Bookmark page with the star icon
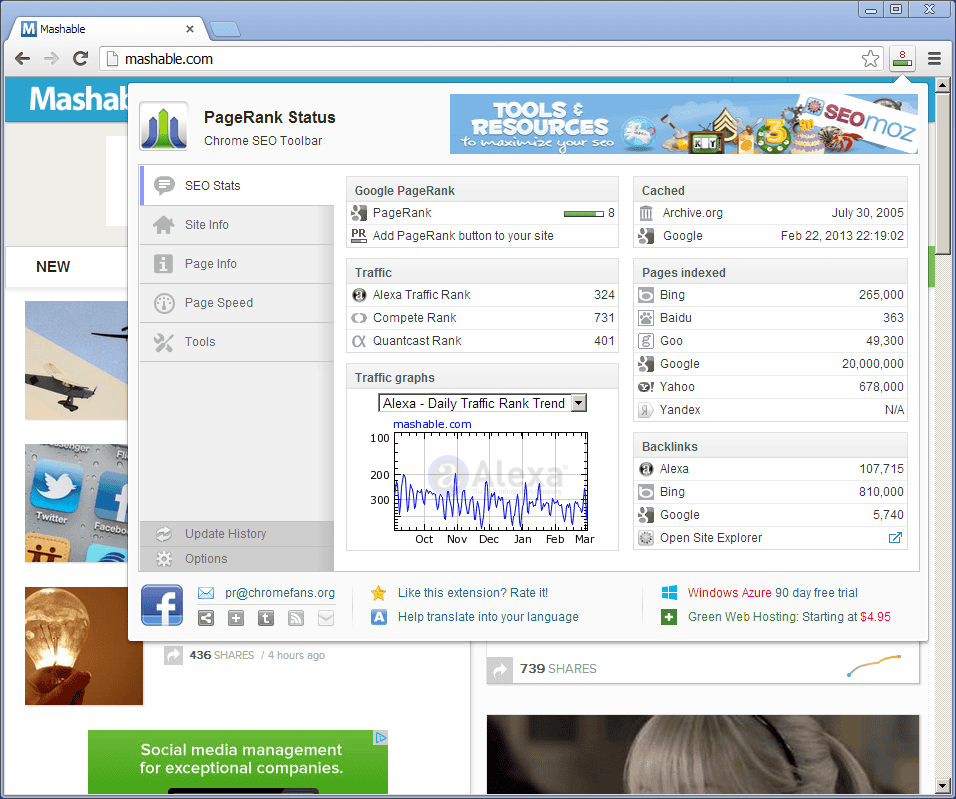The height and width of the screenshot is (799, 956). (870, 59)
